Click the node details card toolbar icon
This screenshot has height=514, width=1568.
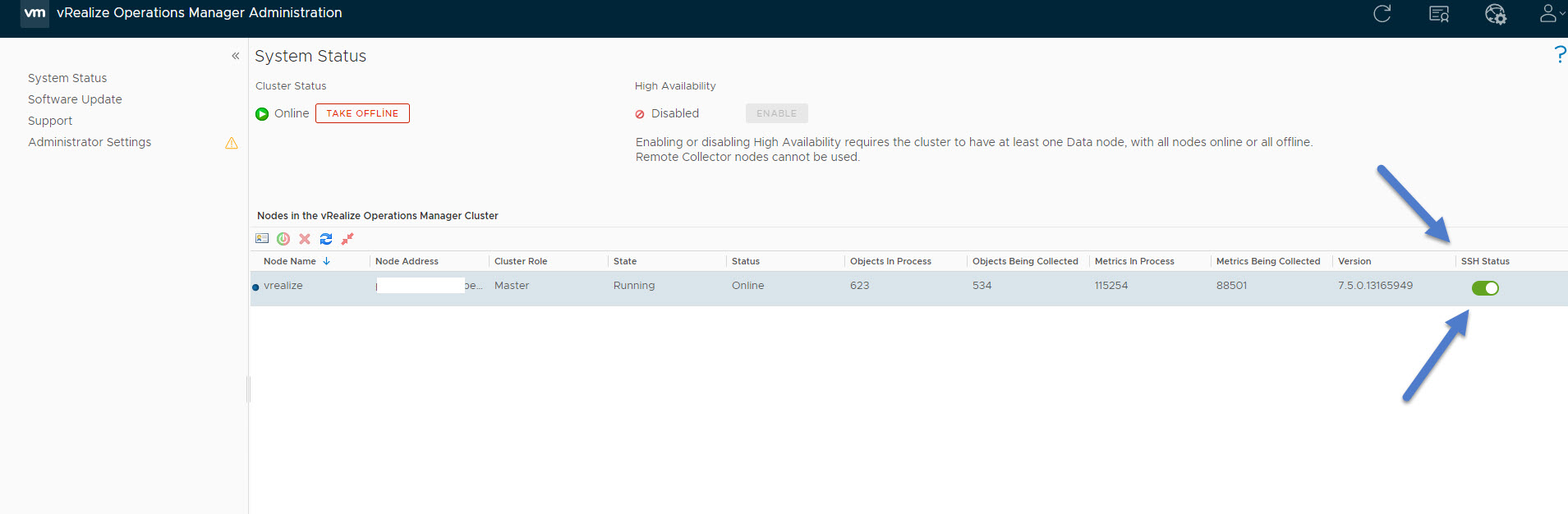tap(262, 239)
